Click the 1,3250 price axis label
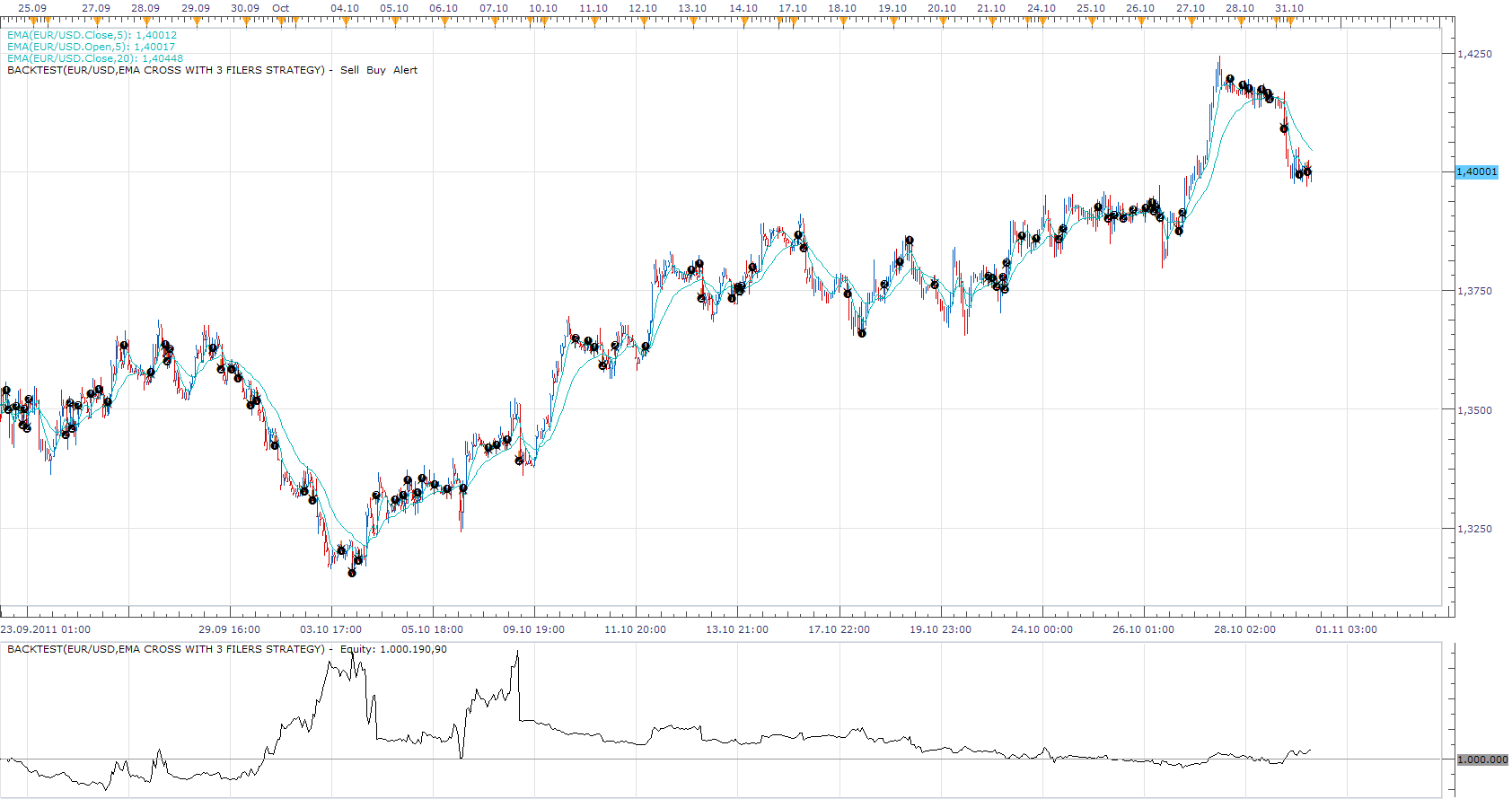Image resolution: width=1512 pixels, height=799 pixels. pos(1474,529)
